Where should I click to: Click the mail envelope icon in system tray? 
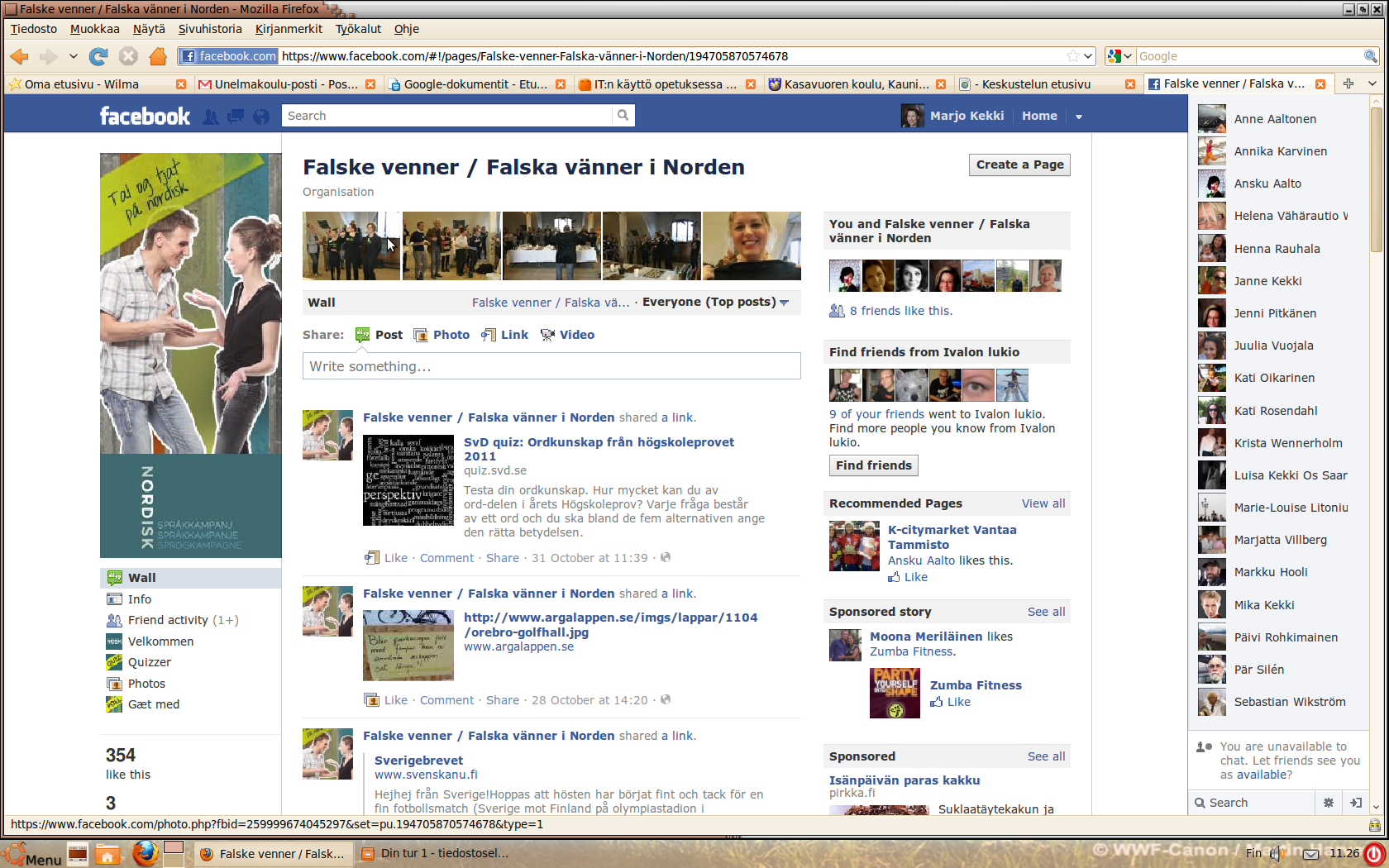[1310, 854]
